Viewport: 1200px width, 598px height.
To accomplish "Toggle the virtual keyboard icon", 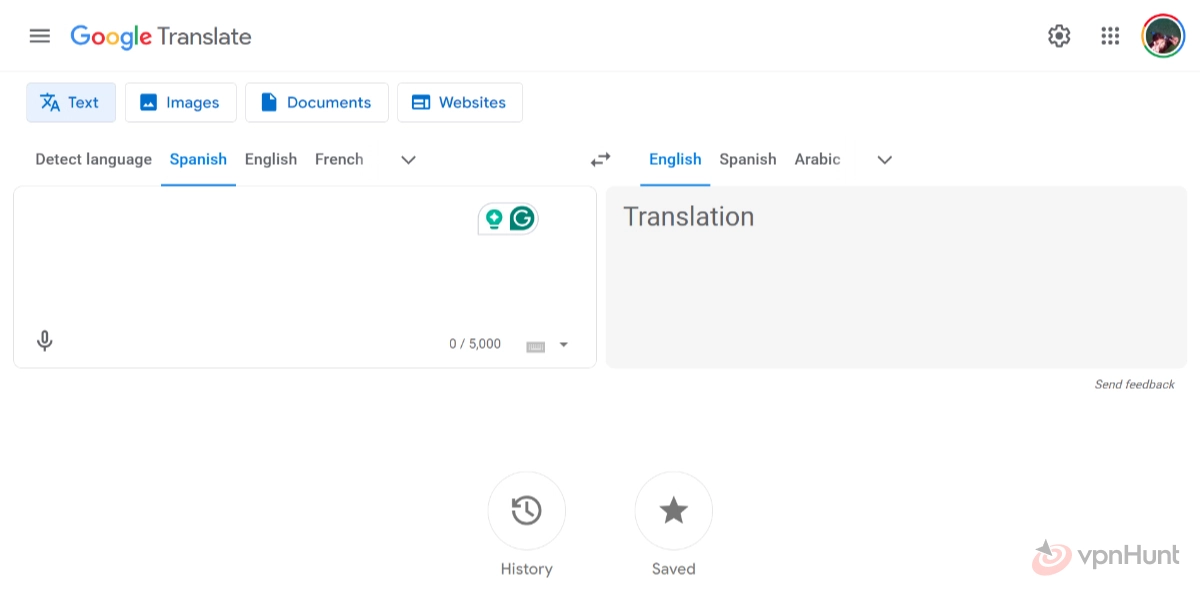I will coord(536,346).
